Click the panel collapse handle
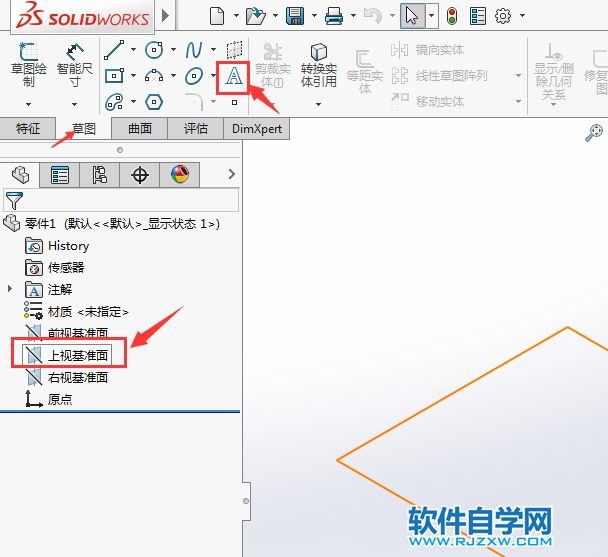The height and width of the screenshot is (557, 608). (246, 501)
